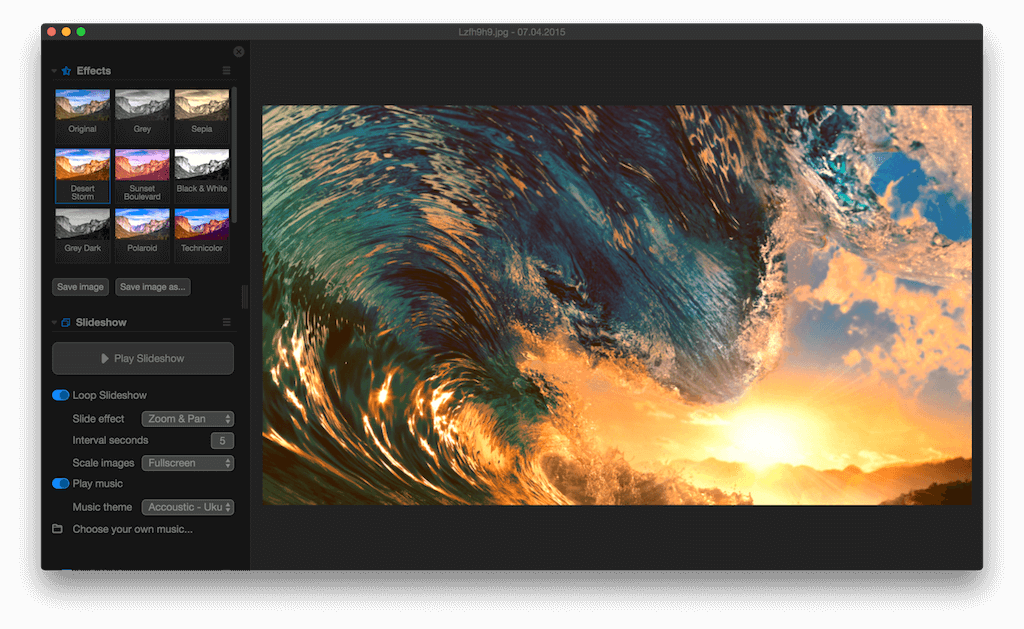Select the Technicolor effect thumbnail
Screen dimensions: 1024x629
[201, 230]
